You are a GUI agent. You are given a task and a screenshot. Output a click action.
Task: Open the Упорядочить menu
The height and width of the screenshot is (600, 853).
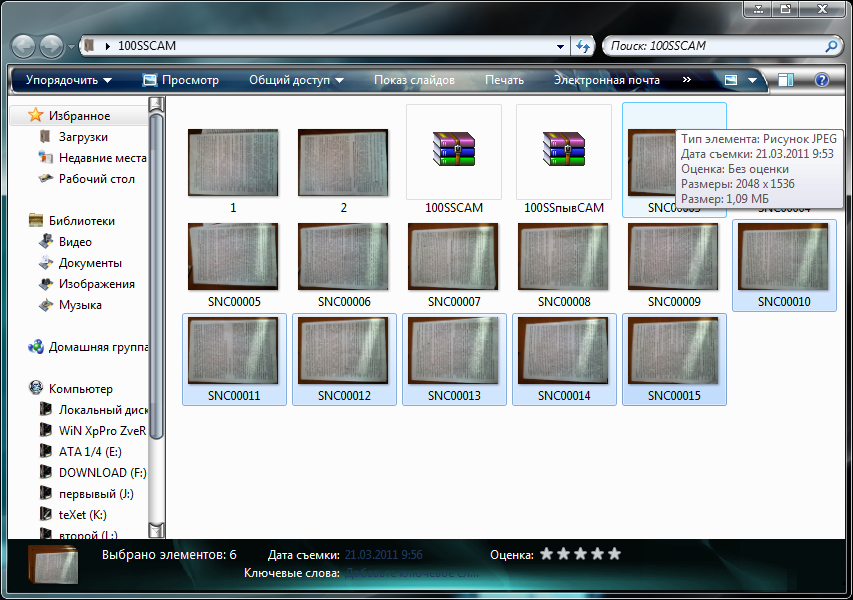coord(69,80)
